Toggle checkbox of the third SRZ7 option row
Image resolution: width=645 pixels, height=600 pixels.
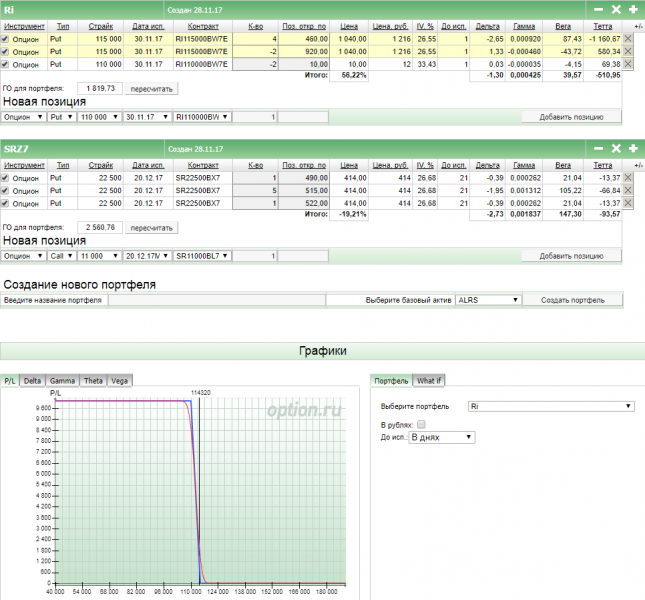[x=6, y=203]
